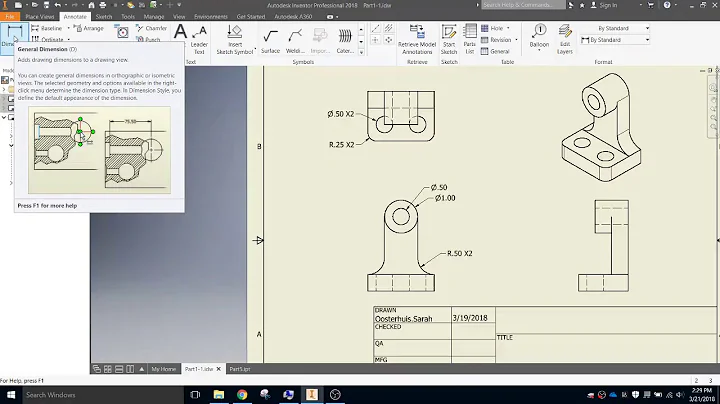Click the Insert Sketch Symbol tool
Screen dimensions: 720x404
[x=235, y=39]
